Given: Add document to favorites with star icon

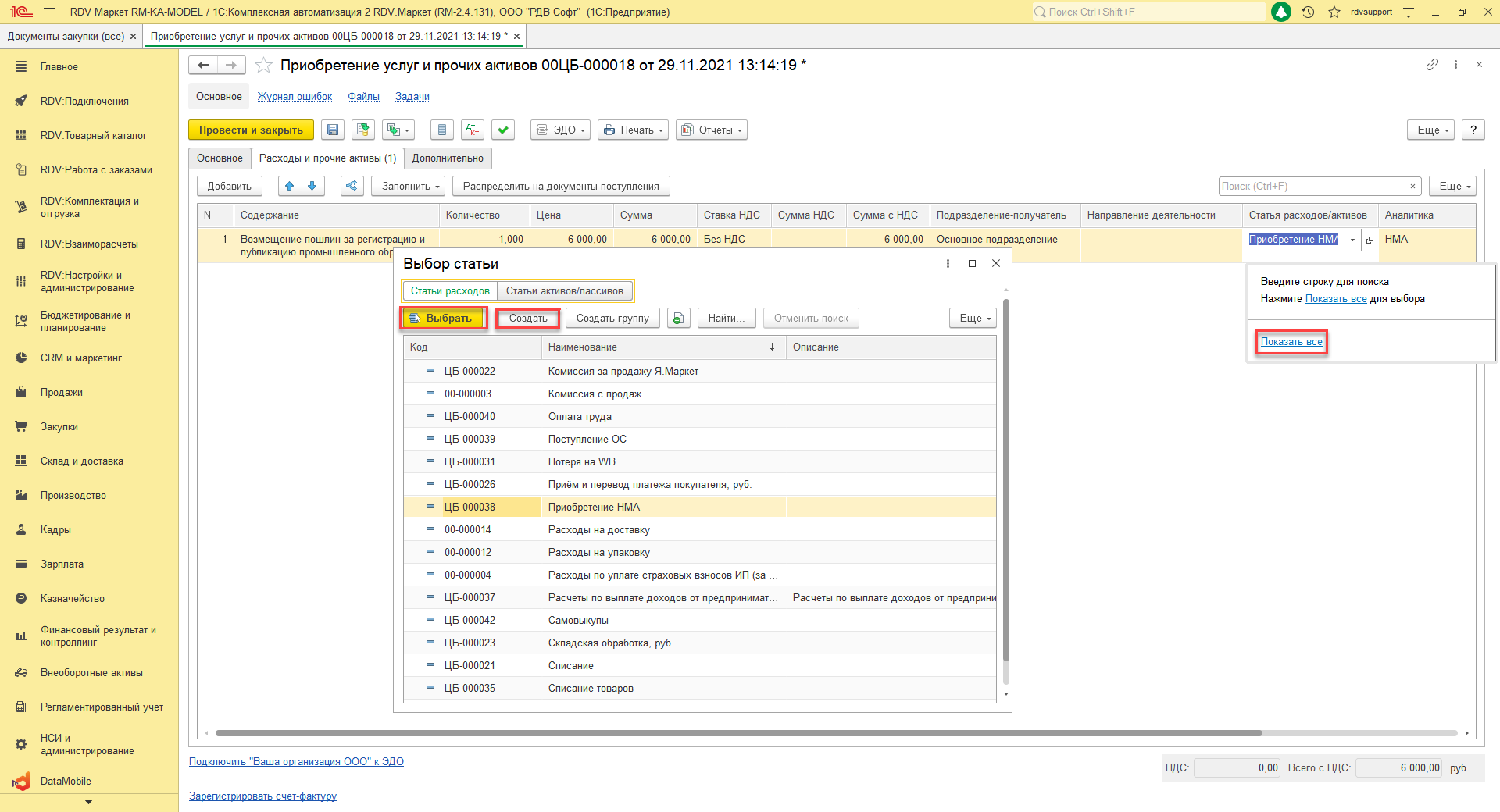Looking at the screenshot, I should [264, 66].
